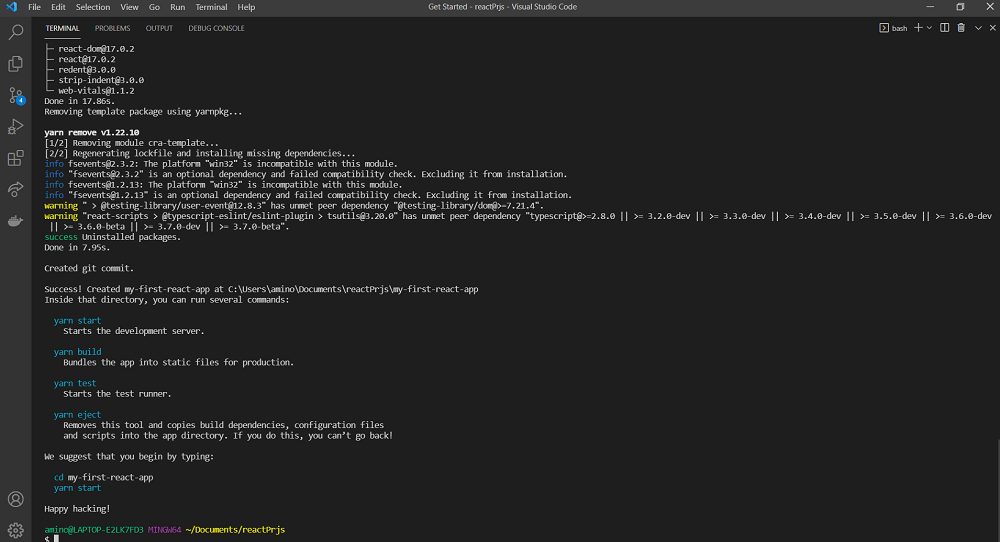Click 'strip-indent@3.0.0' package line
The width and height of the screenshot is (1000, 542).
click(101, 80)
